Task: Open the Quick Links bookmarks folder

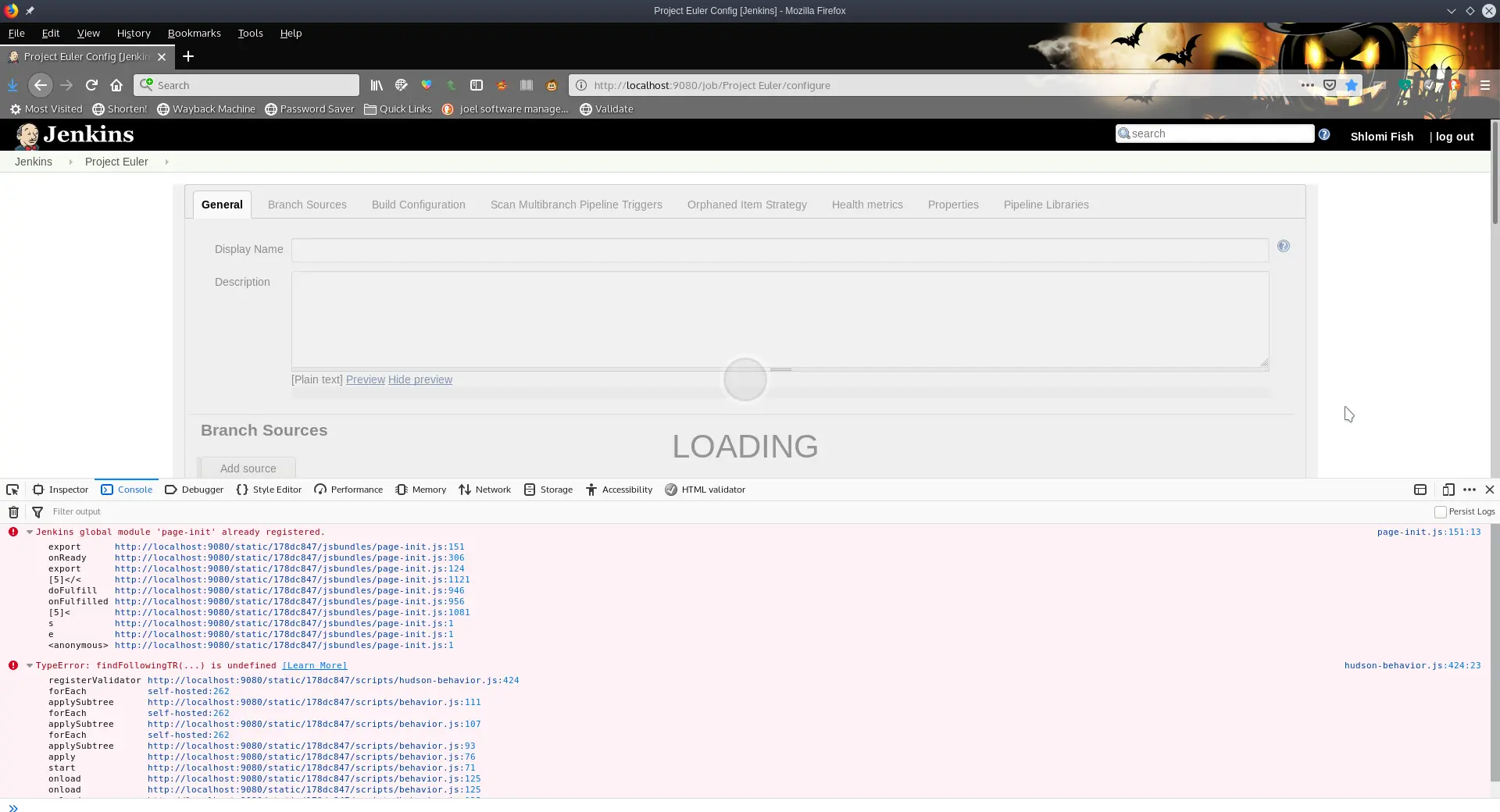Action: pos(398,109)
